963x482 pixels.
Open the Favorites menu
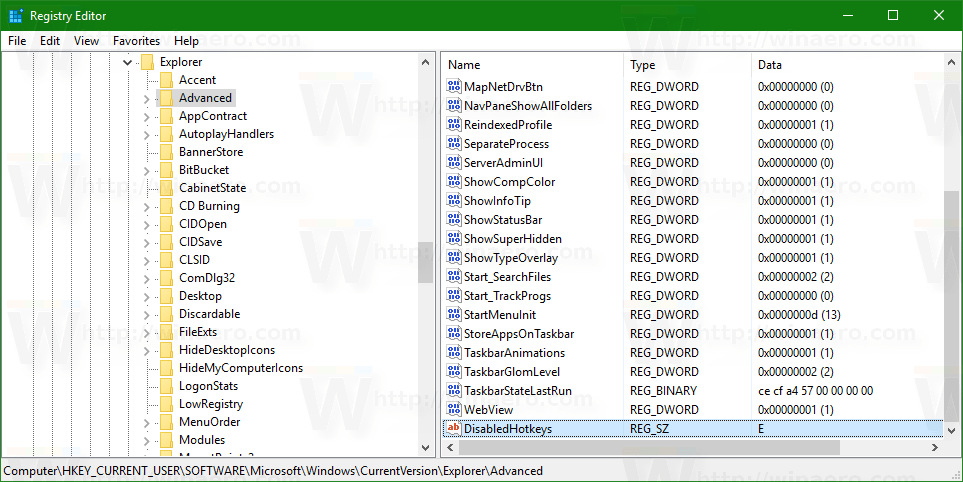pos(136,41)
